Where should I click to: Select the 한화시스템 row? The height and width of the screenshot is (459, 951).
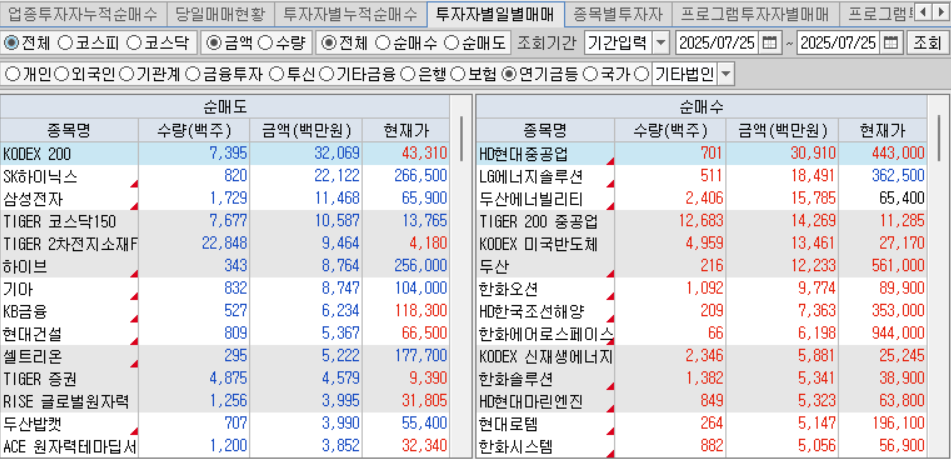pos(702,446)
